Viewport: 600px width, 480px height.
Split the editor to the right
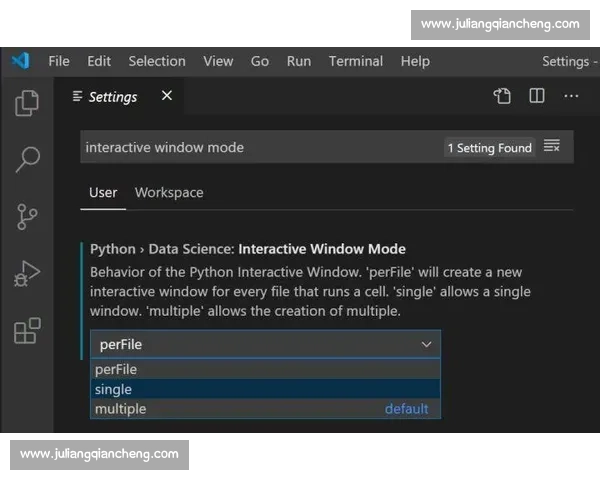click(x=536, y=96)
